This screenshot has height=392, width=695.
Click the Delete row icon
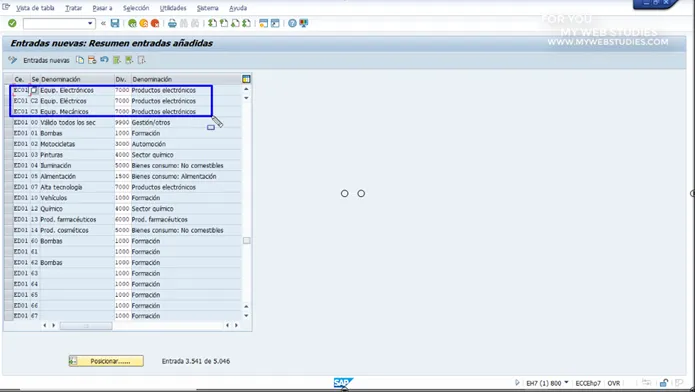[x=92, y=60]
